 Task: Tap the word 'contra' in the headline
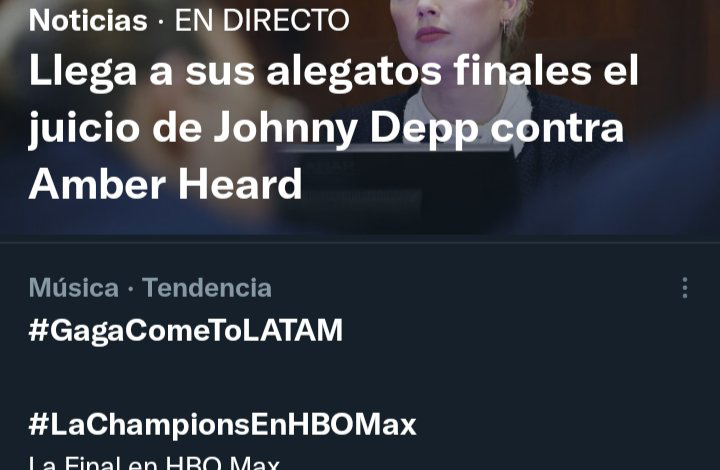557,128
